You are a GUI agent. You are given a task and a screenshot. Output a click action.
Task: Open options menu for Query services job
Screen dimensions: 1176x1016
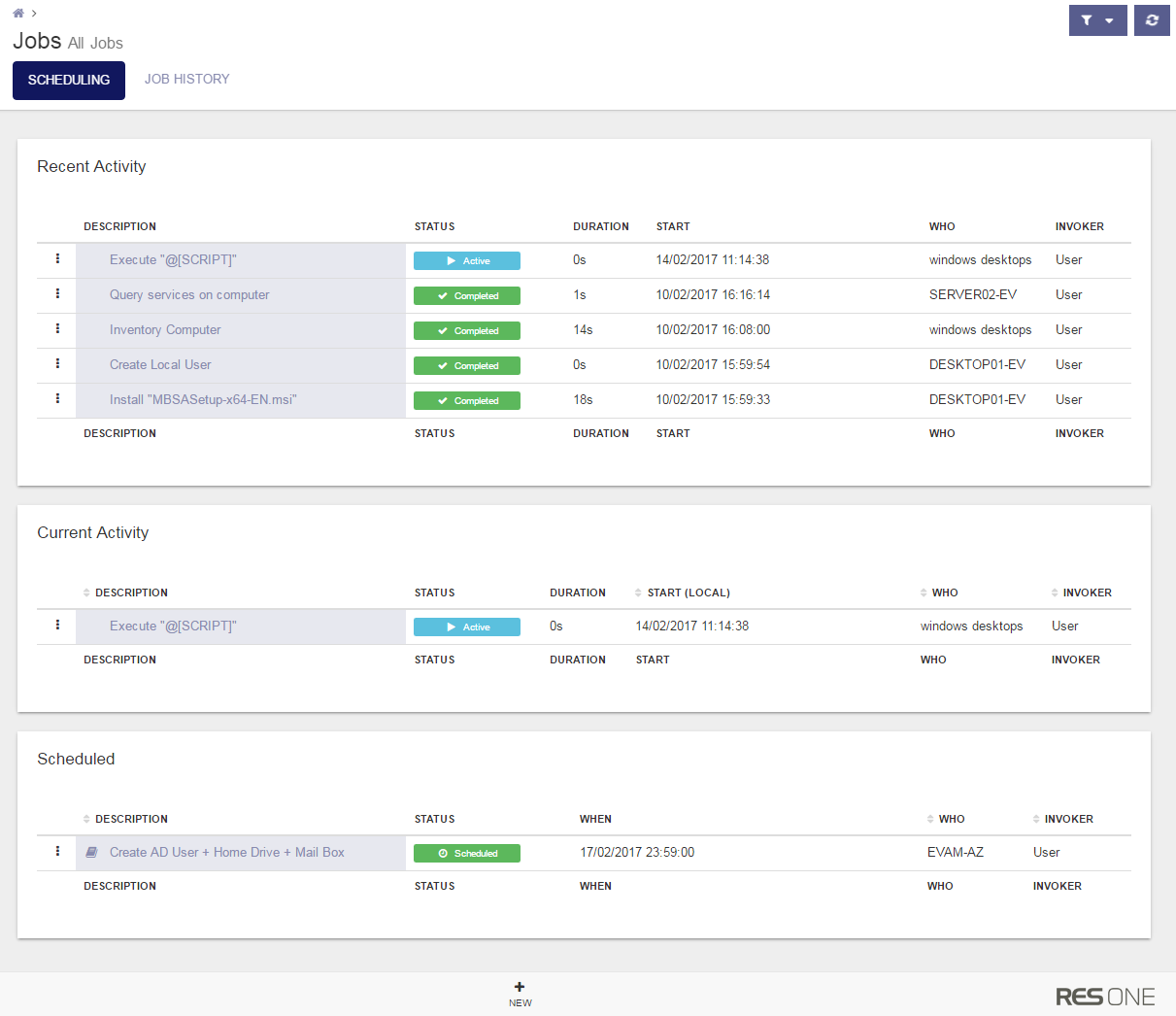coord(57,294)
